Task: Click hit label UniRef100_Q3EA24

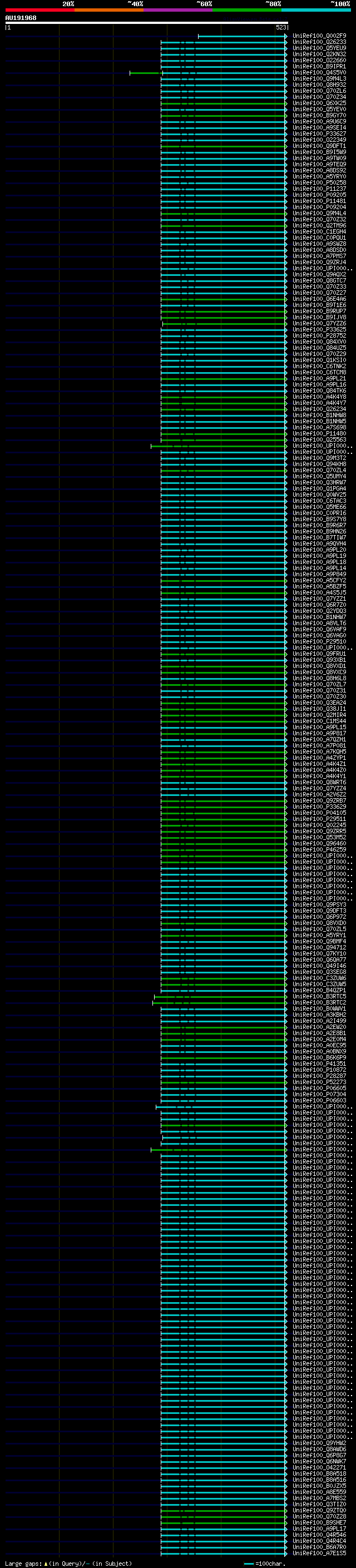Action: tap(319, 703)
